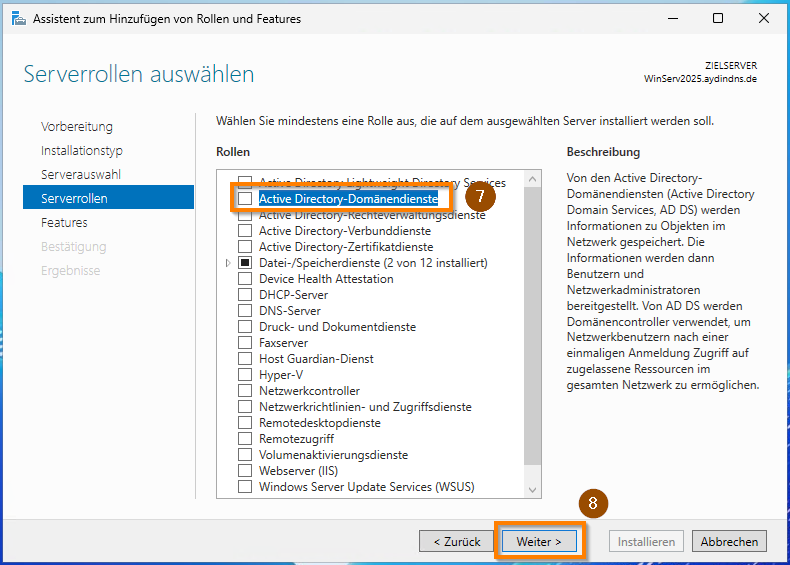Check the Faxserver checkbox
Screen dimensions: 790x565
click(245, 343)
